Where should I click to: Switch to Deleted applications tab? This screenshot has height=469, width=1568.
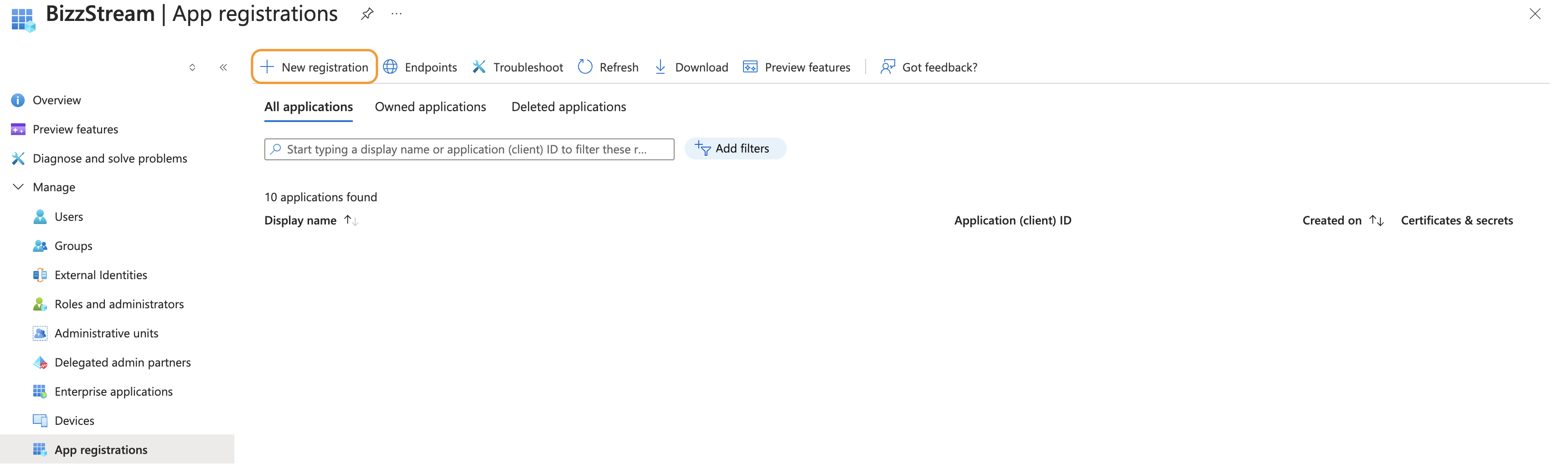pyautogui.click(x=568, y=107)
